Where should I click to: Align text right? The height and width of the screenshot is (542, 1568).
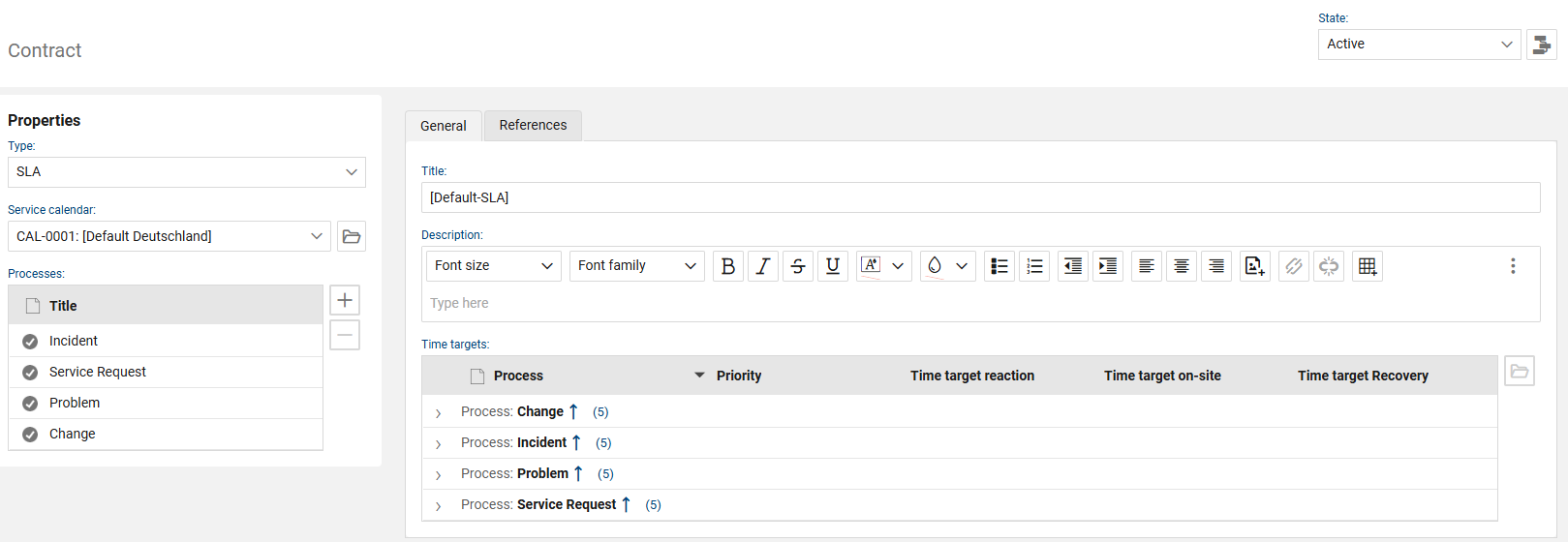coord(1216,266)
